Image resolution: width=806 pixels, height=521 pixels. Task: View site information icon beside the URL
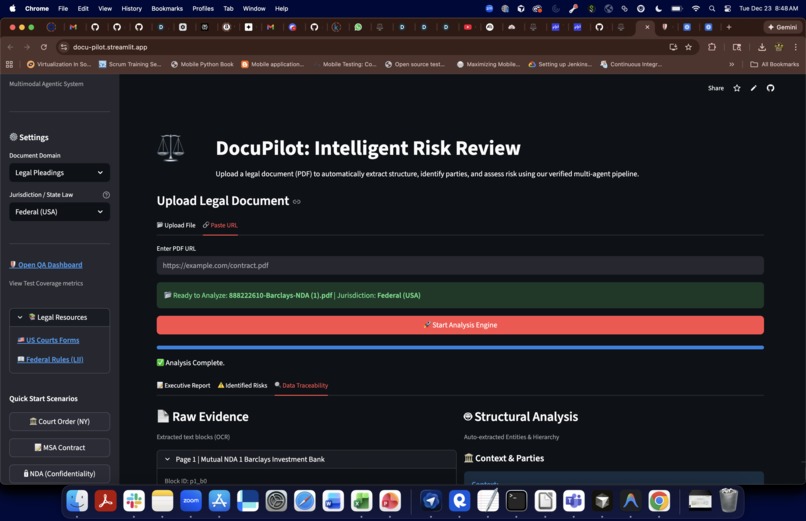click(64, 47)
